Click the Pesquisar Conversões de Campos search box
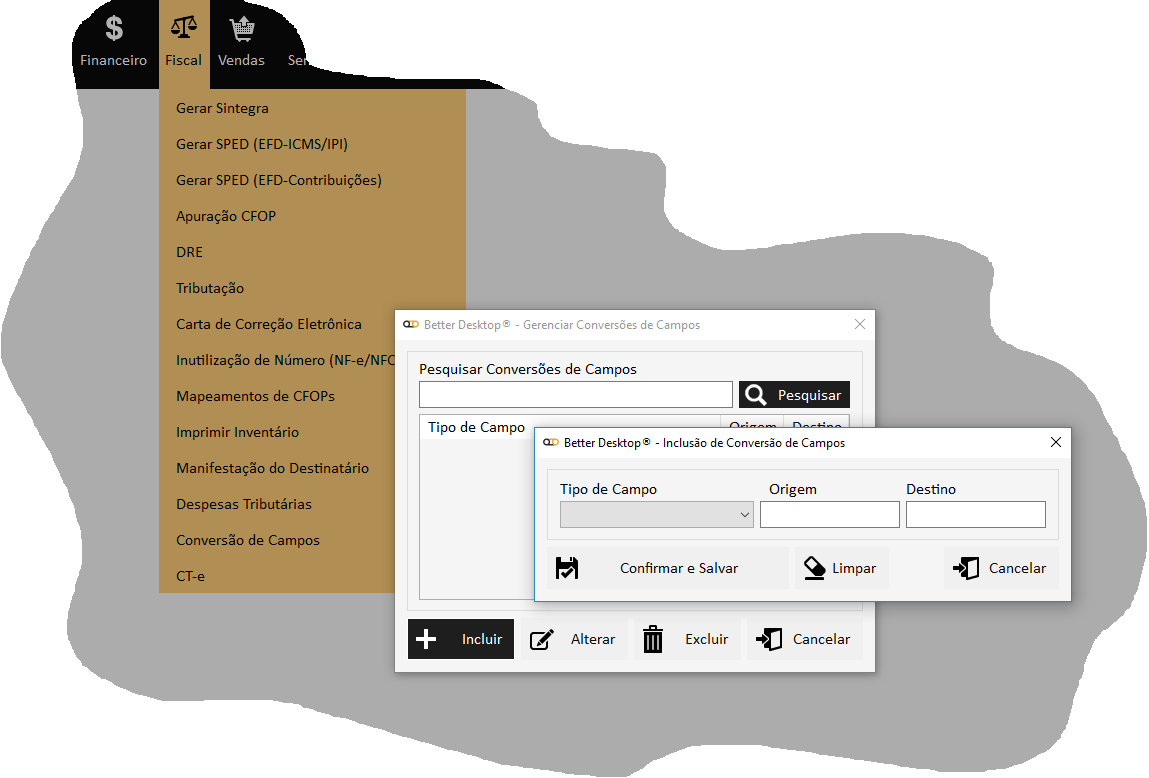The image size is (1149, 778). click(575, 395)
